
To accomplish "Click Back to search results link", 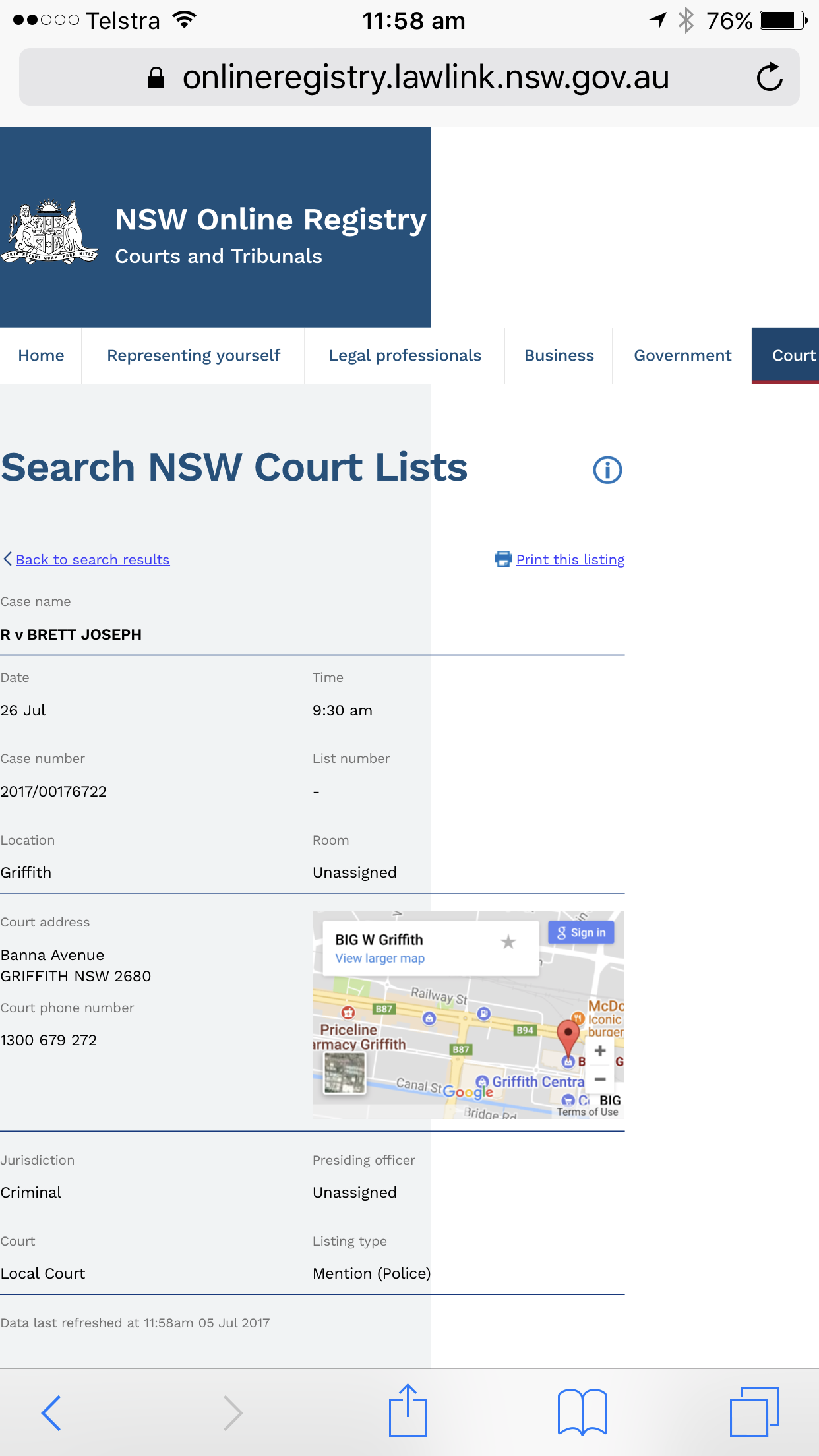I will 92,559.
